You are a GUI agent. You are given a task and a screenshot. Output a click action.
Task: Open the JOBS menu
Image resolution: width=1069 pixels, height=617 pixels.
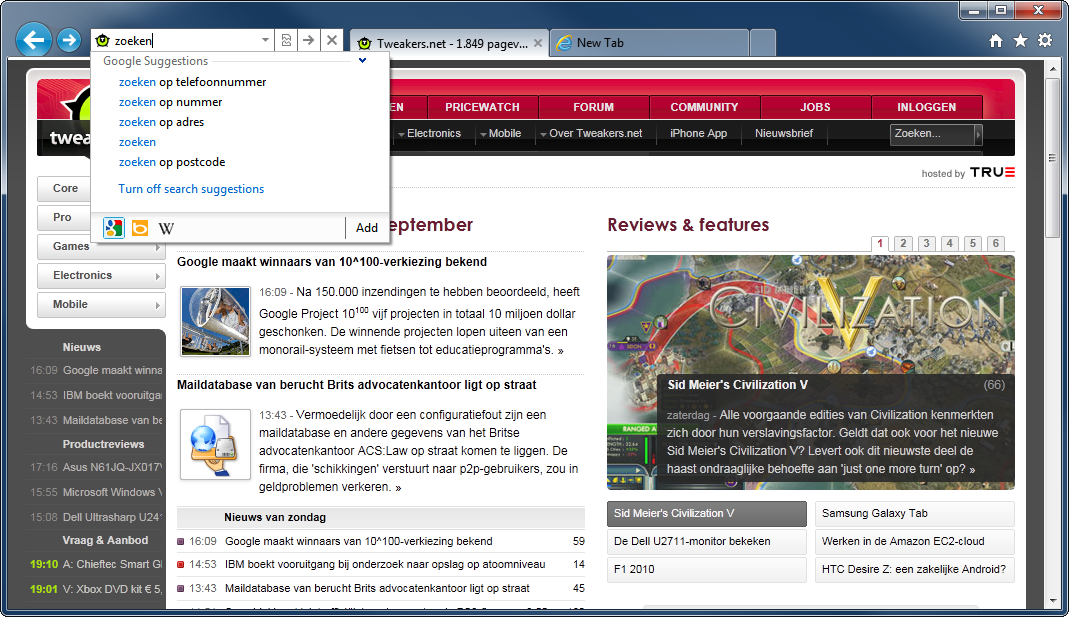click(x=815, y=107)
